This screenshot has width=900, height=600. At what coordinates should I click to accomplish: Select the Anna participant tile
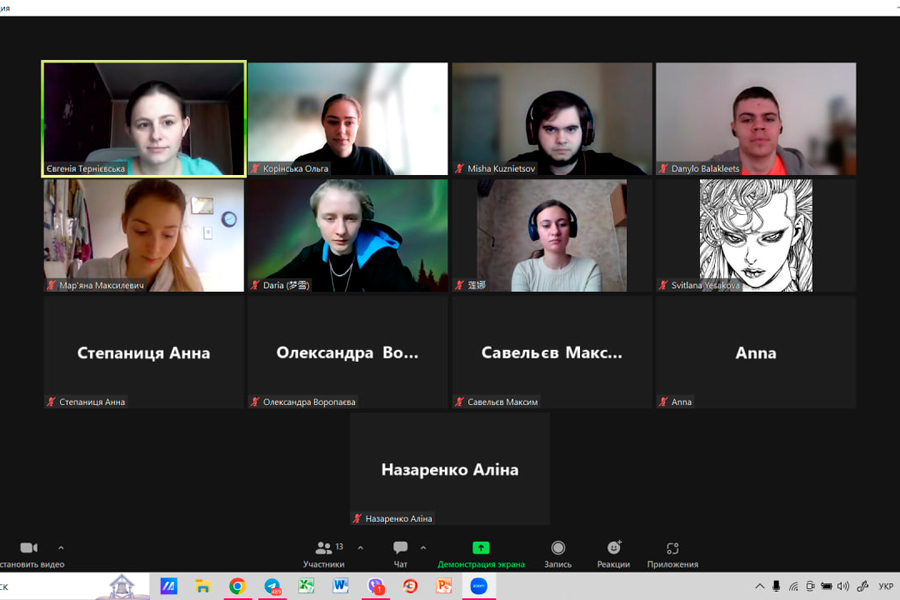[x=756, y=352]
